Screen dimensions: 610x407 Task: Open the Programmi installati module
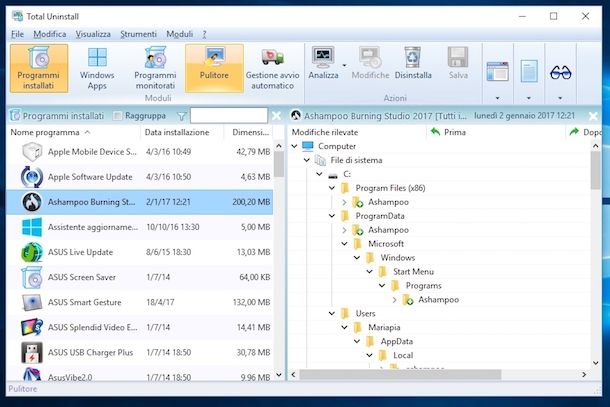coord(39,68)
